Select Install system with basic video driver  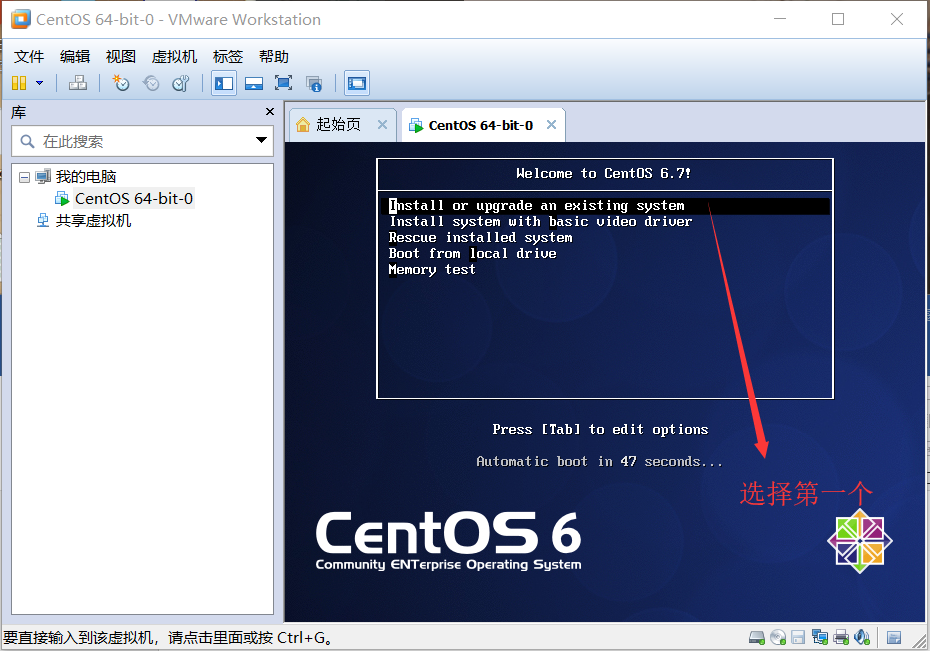[540, 222]
